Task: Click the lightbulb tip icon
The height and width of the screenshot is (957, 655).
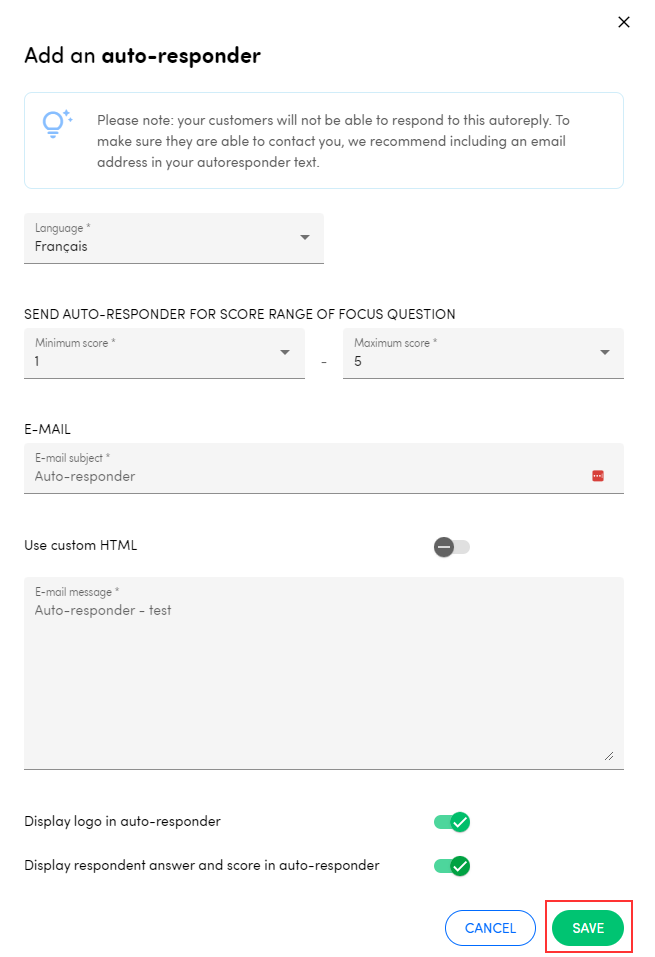Action: (x=55, y=122)
